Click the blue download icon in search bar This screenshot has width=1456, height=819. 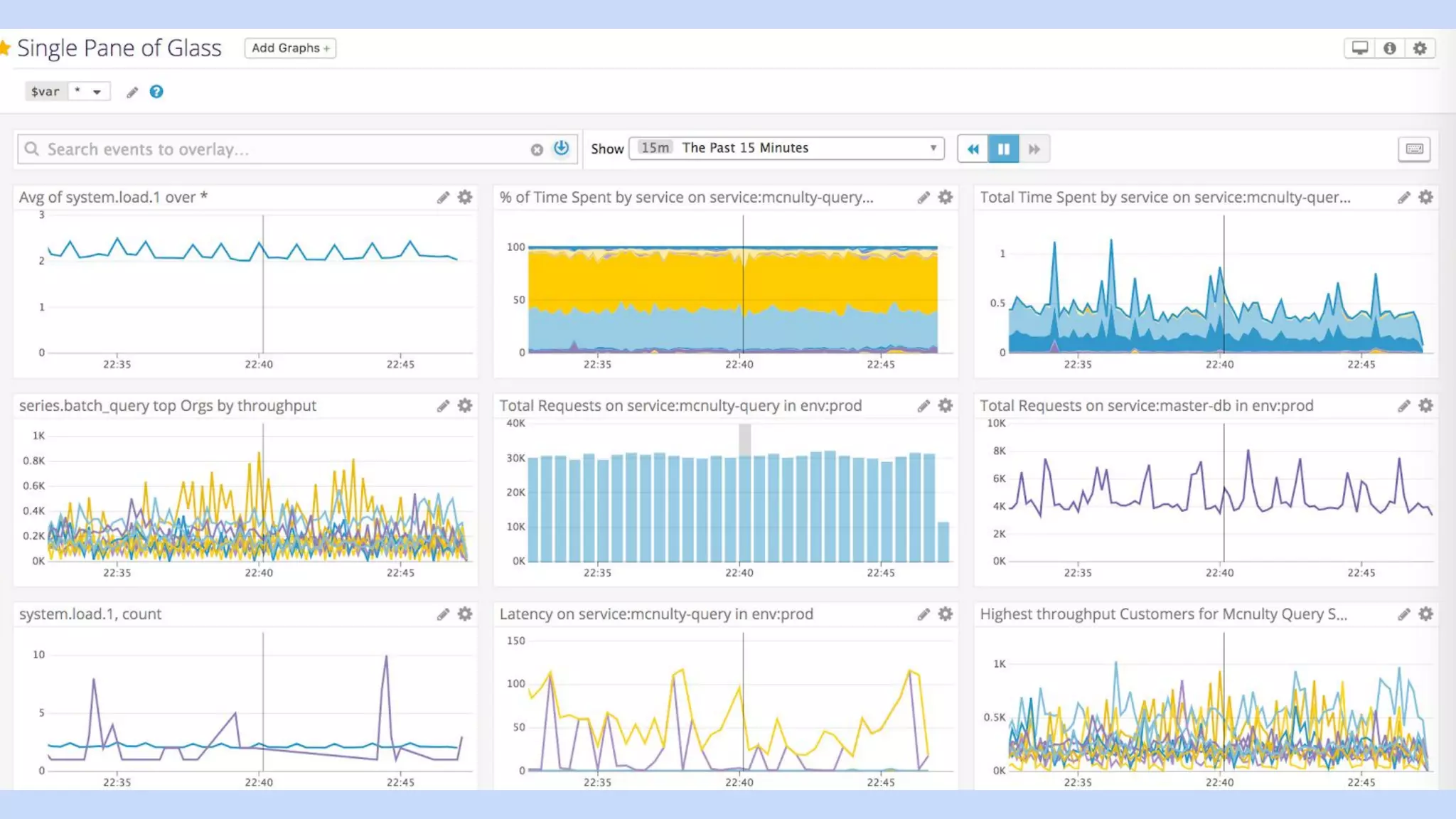point(562,148)
